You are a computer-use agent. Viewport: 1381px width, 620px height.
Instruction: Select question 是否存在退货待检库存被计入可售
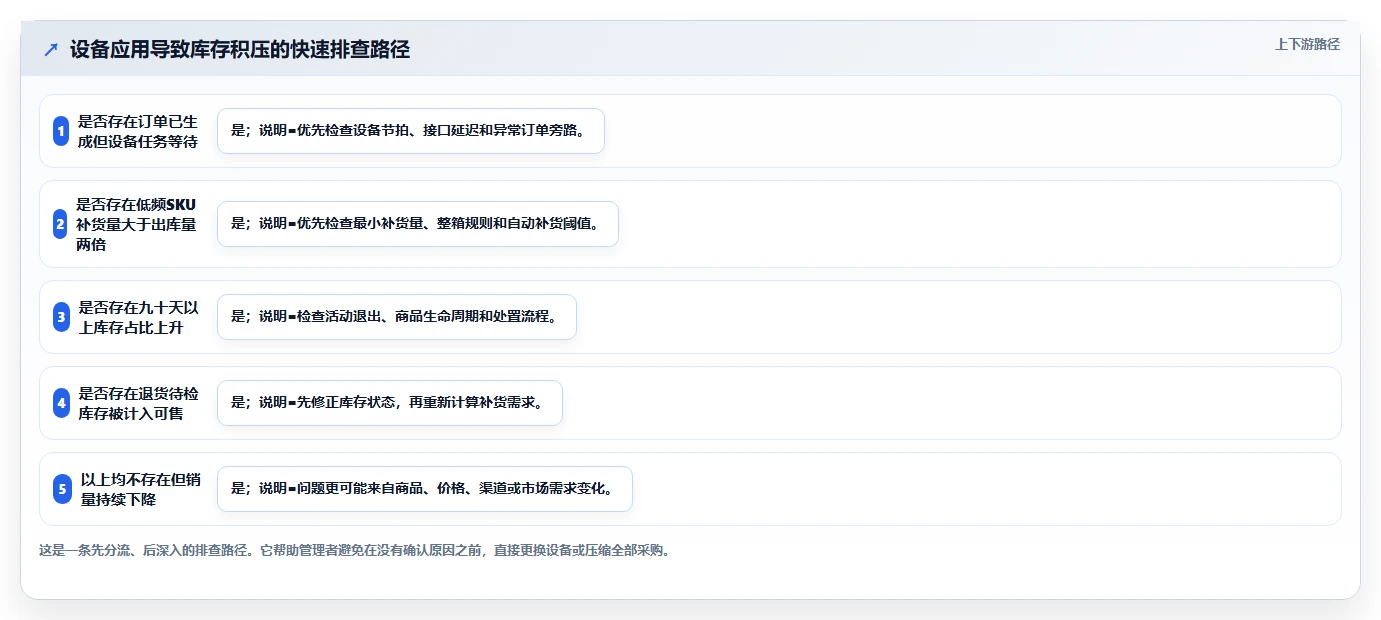(138, 403)
